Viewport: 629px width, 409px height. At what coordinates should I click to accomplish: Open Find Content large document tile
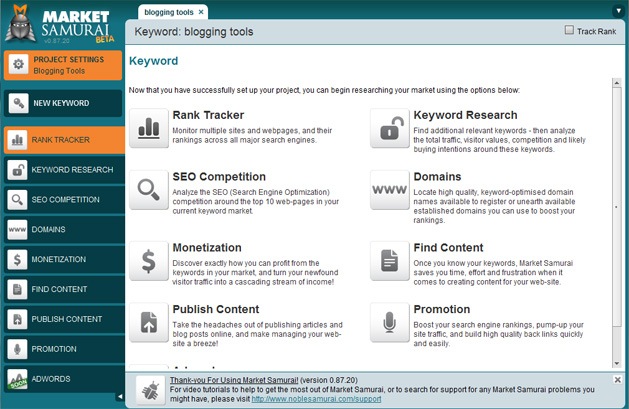(x=390, y=261)
